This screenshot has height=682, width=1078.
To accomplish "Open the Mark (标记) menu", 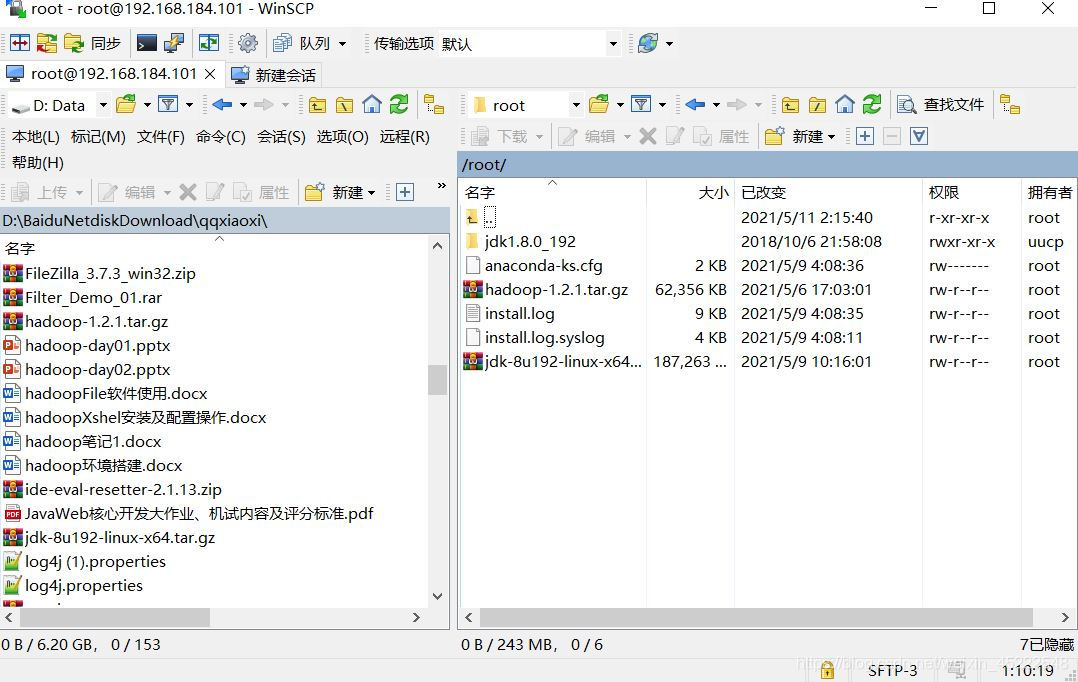I will [98, 137].
